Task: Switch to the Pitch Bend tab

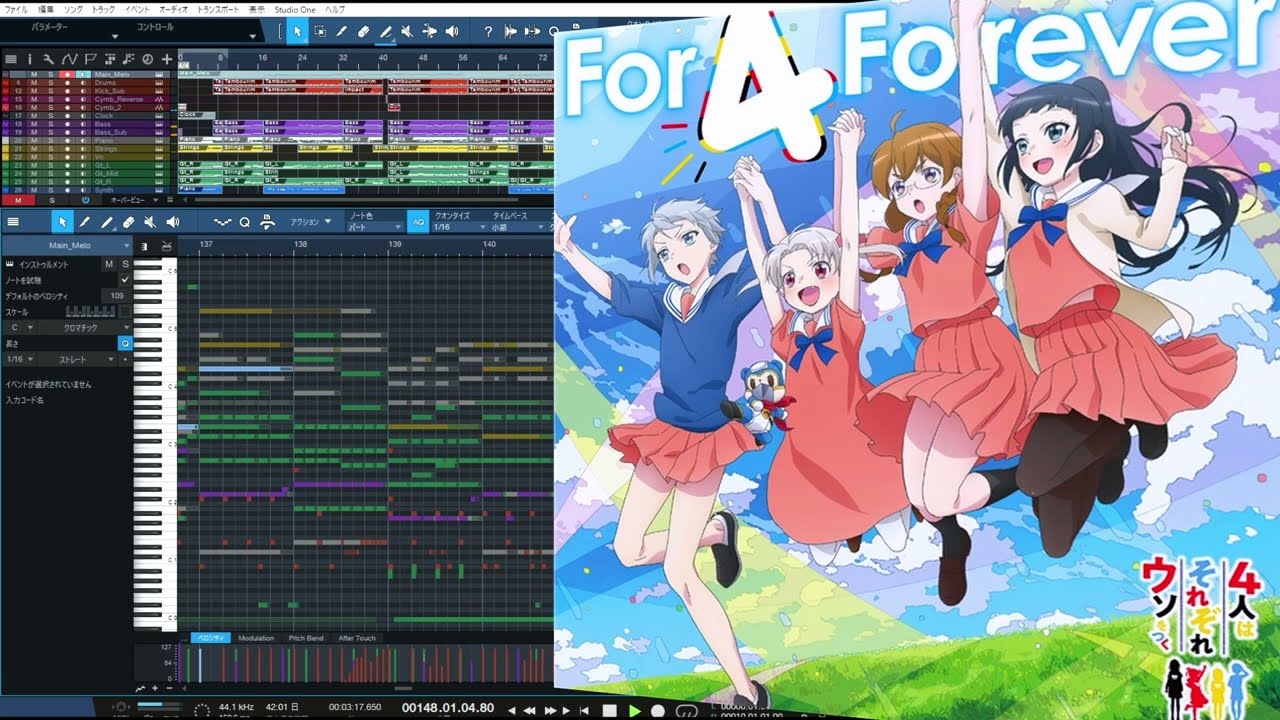Action: click(306, 638)
